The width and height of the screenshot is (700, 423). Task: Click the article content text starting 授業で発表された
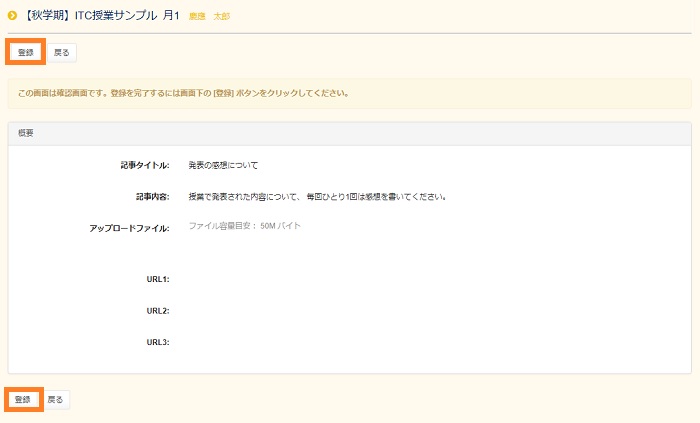(316, 197)
